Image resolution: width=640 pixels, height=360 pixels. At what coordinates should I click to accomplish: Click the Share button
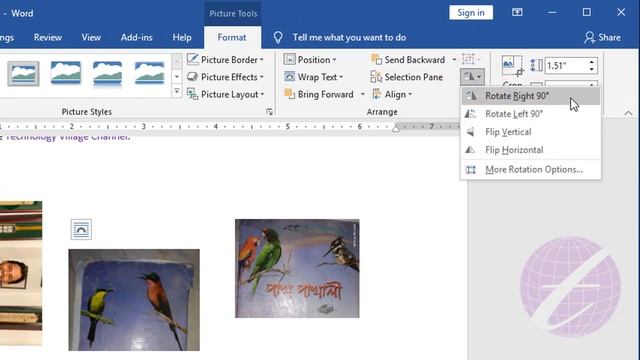coord(602,38)
